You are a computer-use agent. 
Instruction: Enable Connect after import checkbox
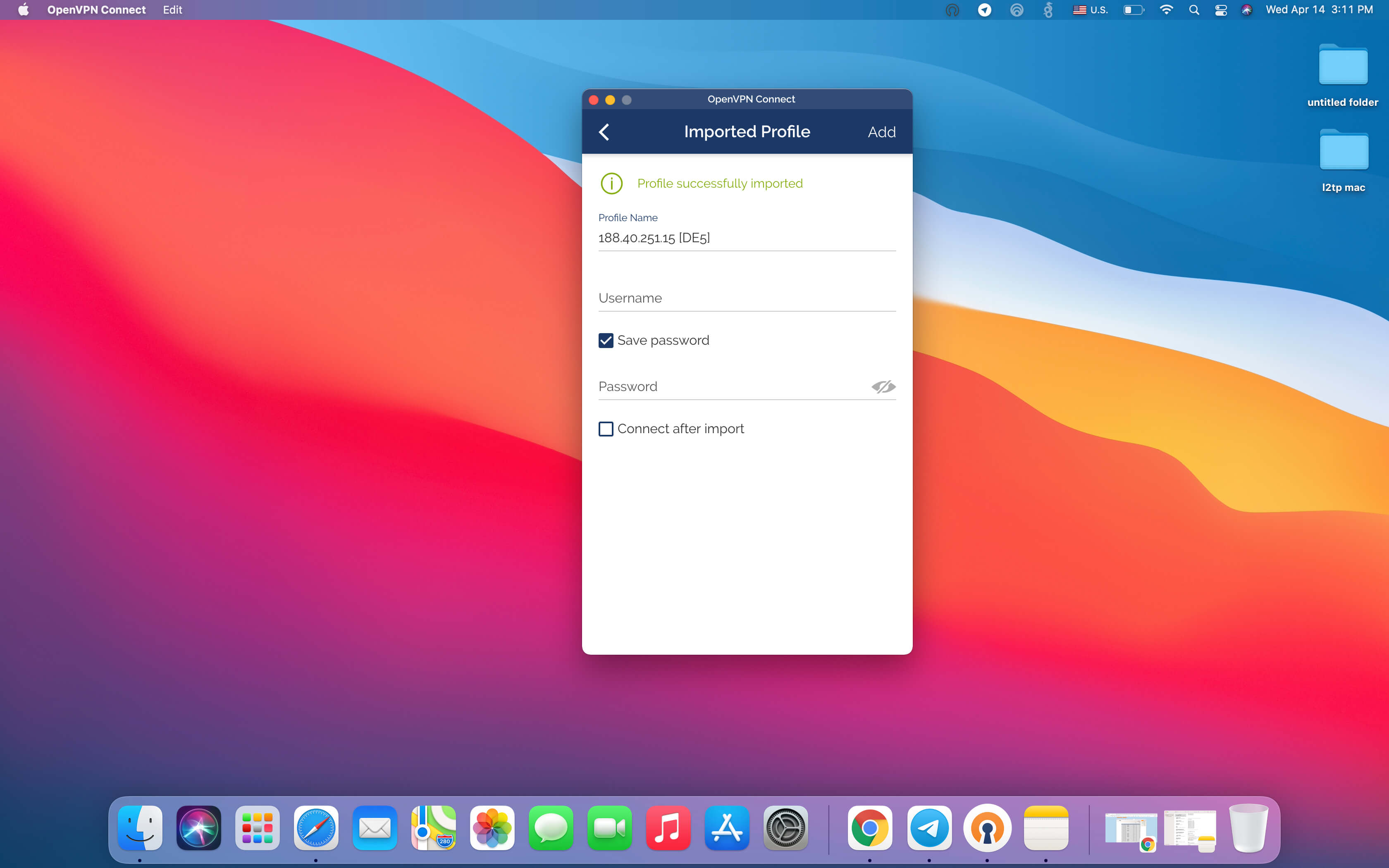[x=606, y=429]
